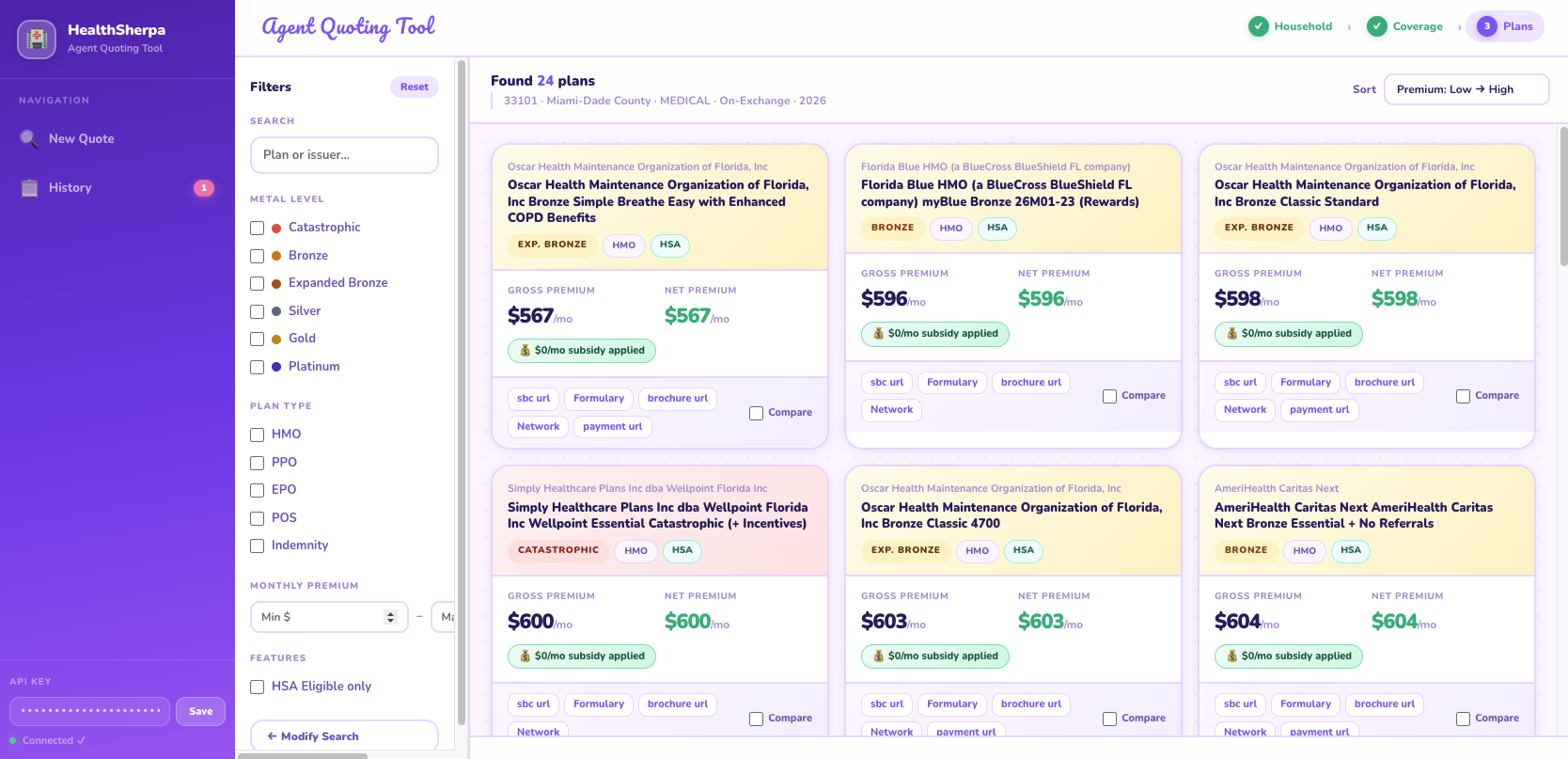Tick Compare on the $567 Oscar Breathe Easy plan

coord(756,413)
